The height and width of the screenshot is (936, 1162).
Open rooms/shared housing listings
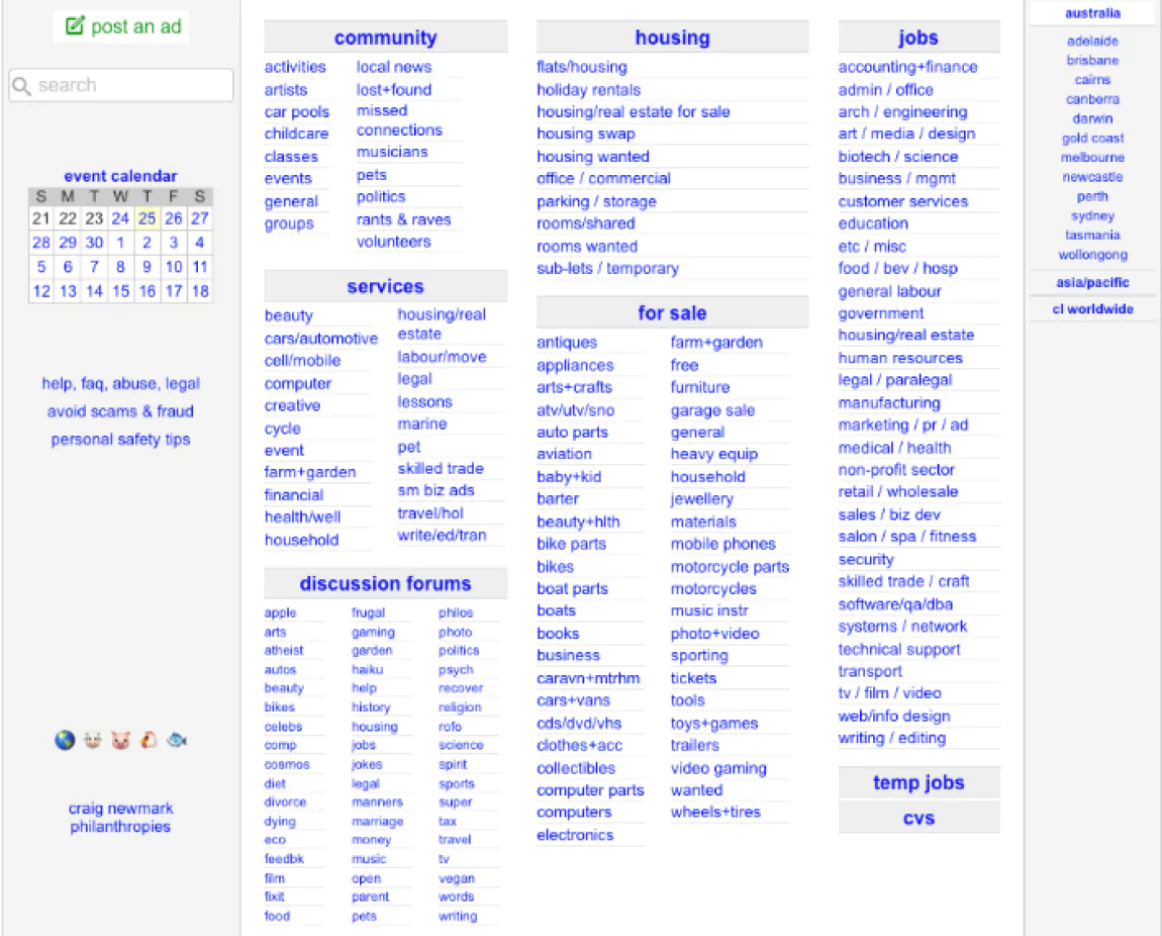(x=586, y=223)
